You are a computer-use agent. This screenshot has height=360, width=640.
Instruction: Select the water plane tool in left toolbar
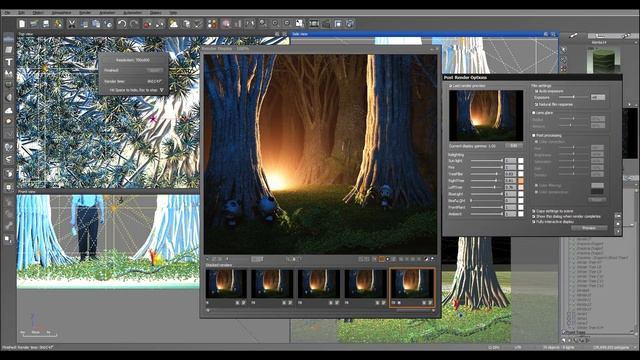pos(9,38)
